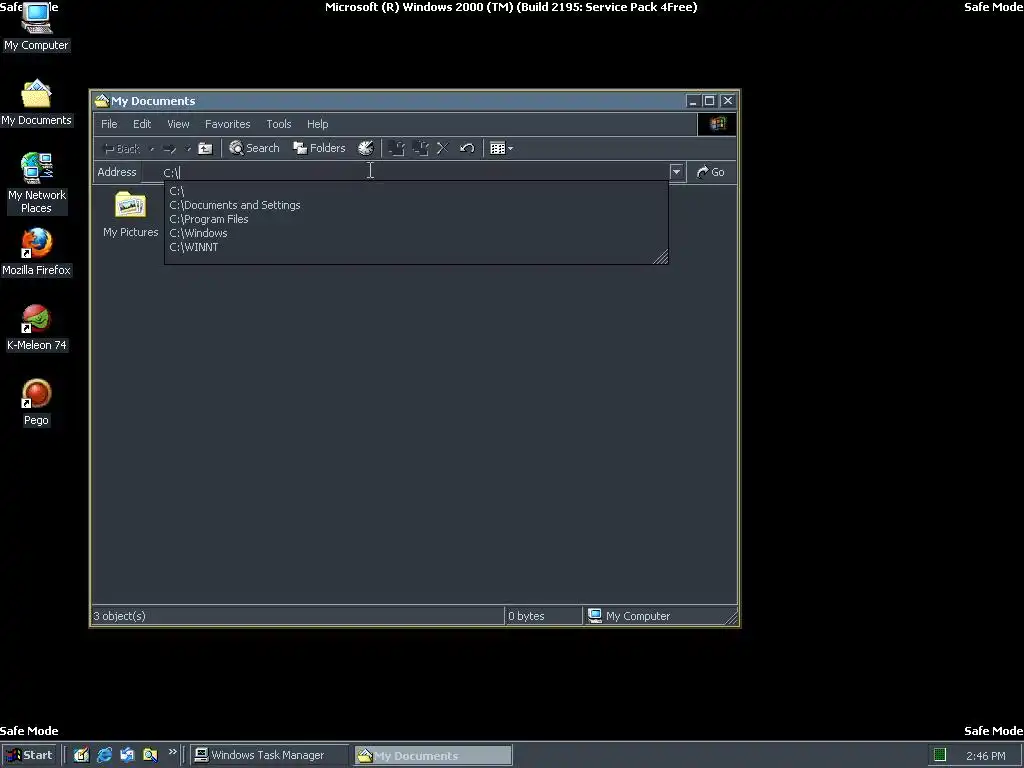Select the My Computer desktop icon
This screenshot has width=1024, height=768.
36,27
